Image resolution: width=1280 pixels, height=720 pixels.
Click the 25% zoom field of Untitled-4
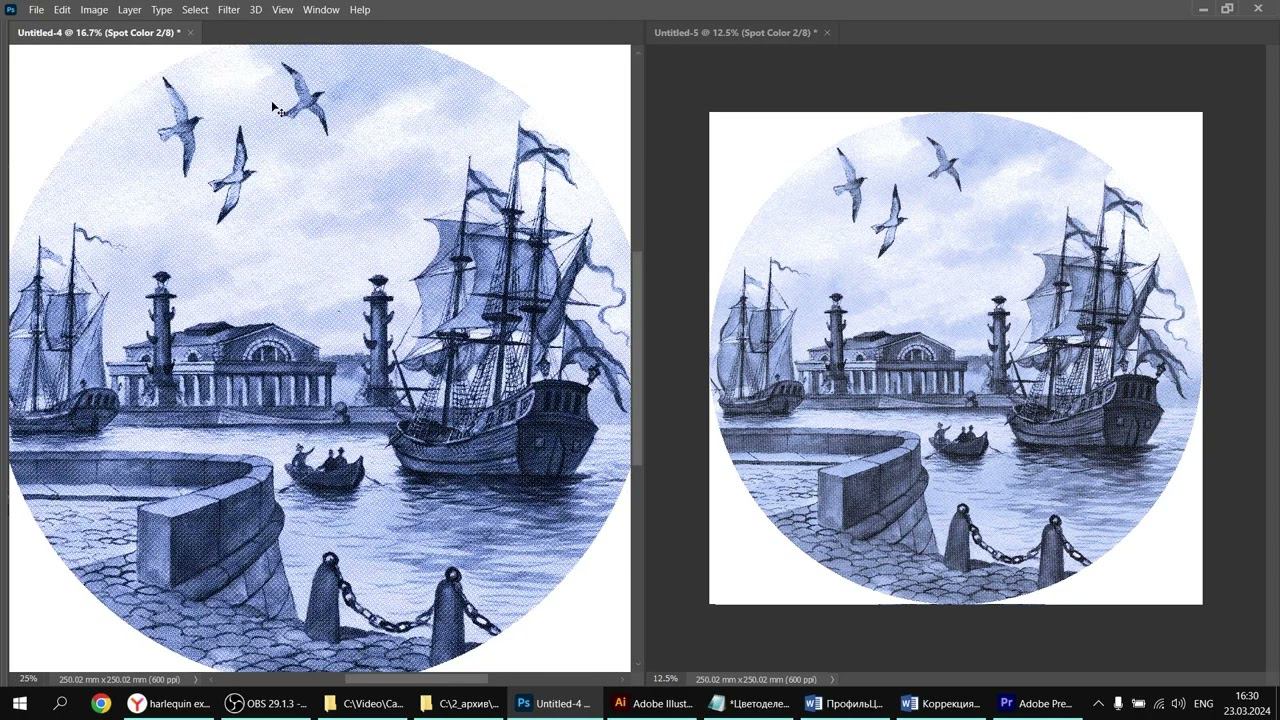[28, 679]
